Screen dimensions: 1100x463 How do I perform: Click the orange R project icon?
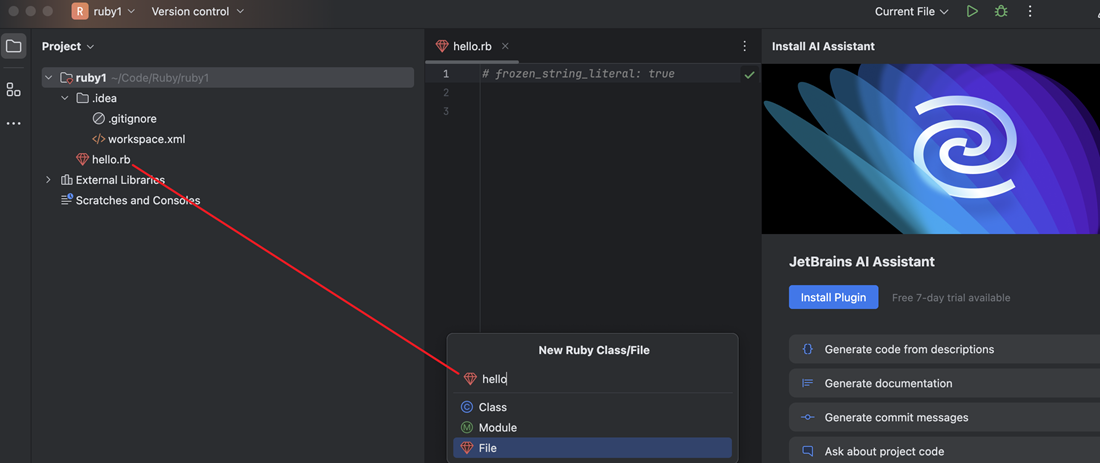(x=80, y=11)
